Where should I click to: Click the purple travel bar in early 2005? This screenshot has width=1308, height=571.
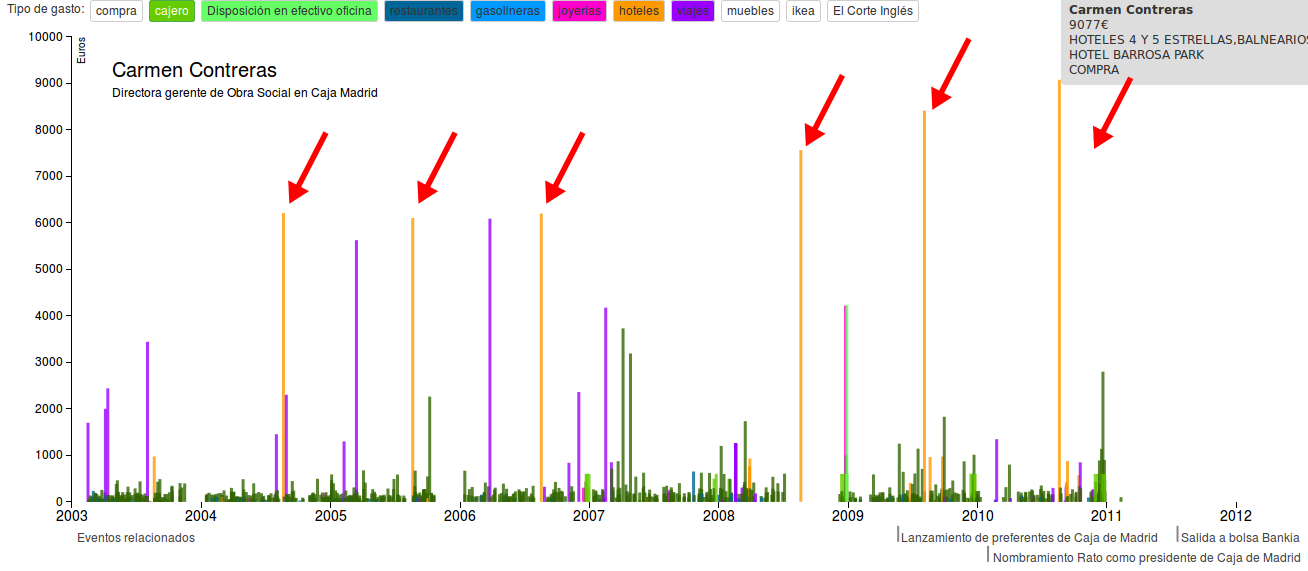(x=356, y=370)
